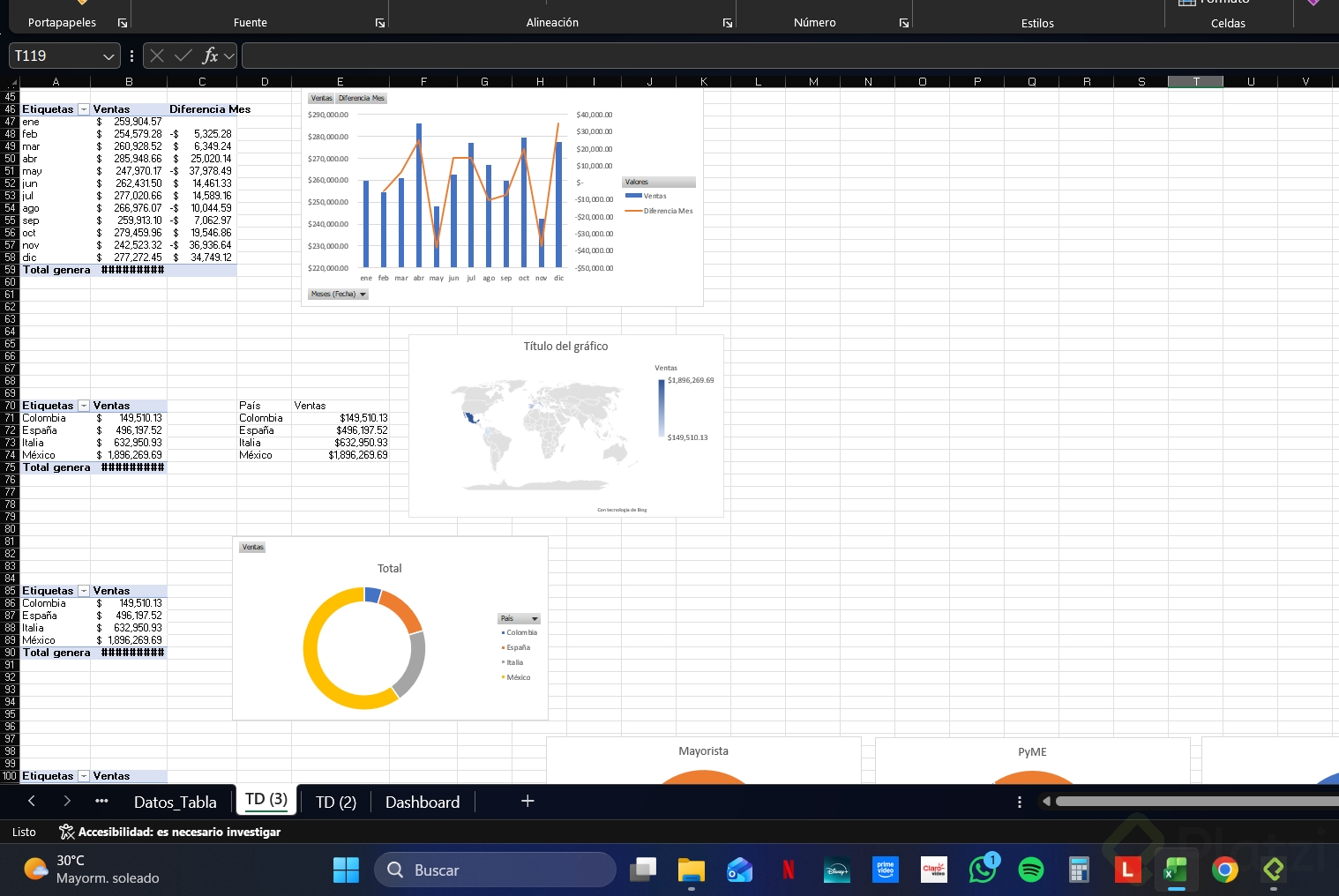
Task: Select column A header
Action: tap(56, 81)
